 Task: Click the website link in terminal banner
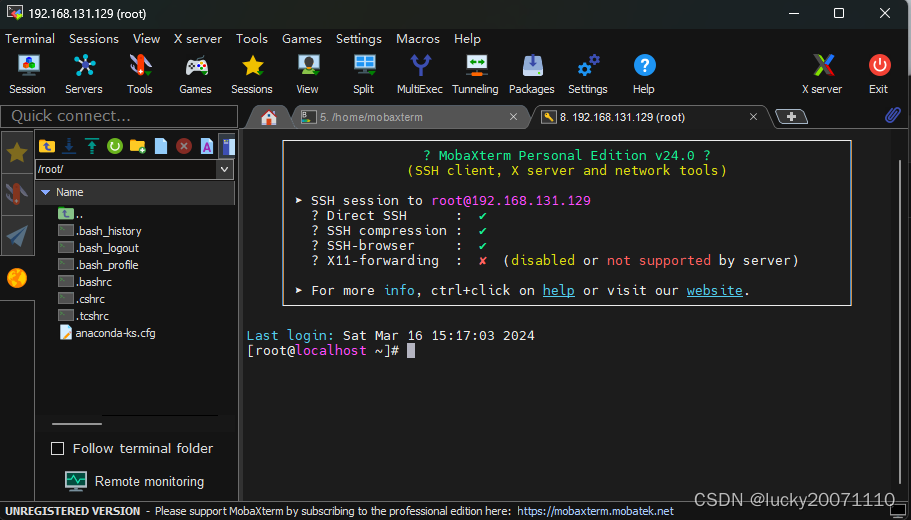715,291
